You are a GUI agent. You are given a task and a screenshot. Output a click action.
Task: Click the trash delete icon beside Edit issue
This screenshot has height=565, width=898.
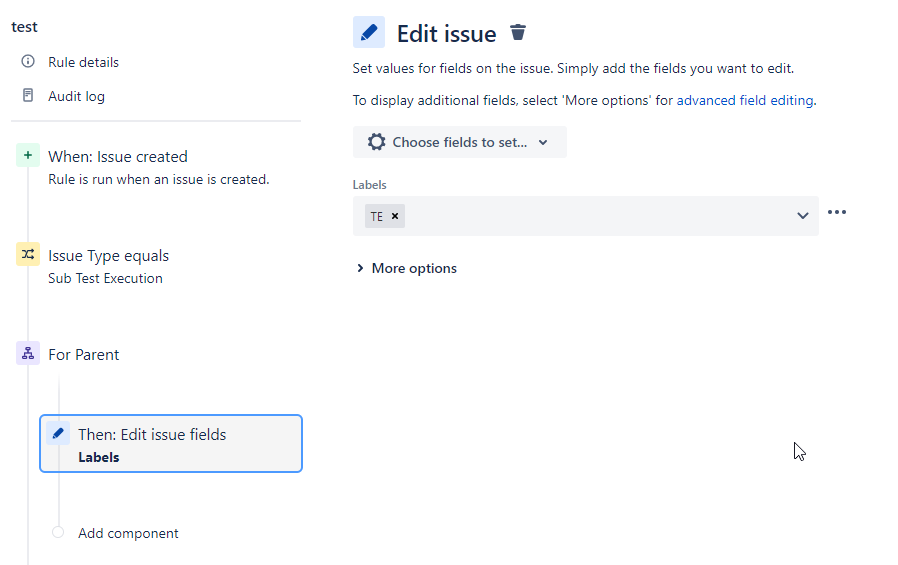coord(518,33)
